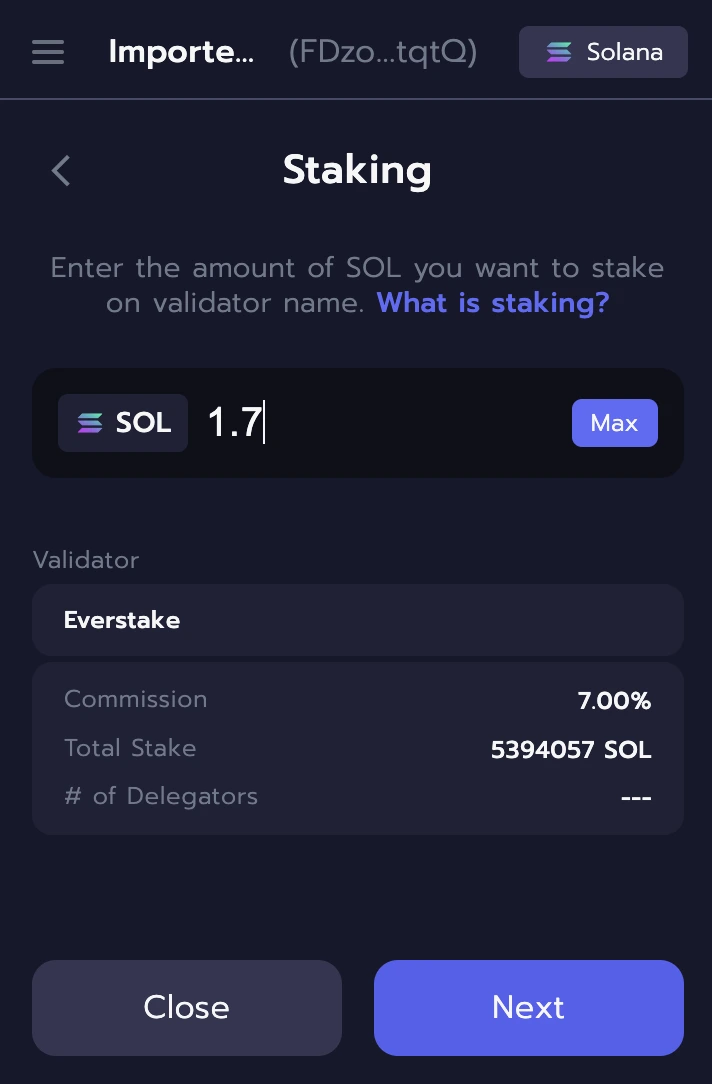Open the hamburger navigation menu
The height and width of the screenshot is (1084, 712).
[x=47, y=52]
